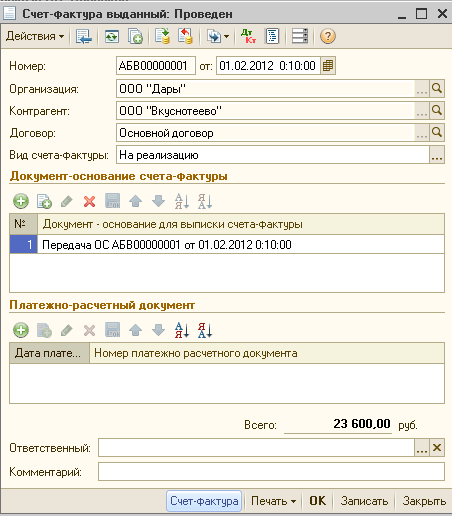
Task: Clear Ответственный with the X button
Action: click(x=437, y=448)
